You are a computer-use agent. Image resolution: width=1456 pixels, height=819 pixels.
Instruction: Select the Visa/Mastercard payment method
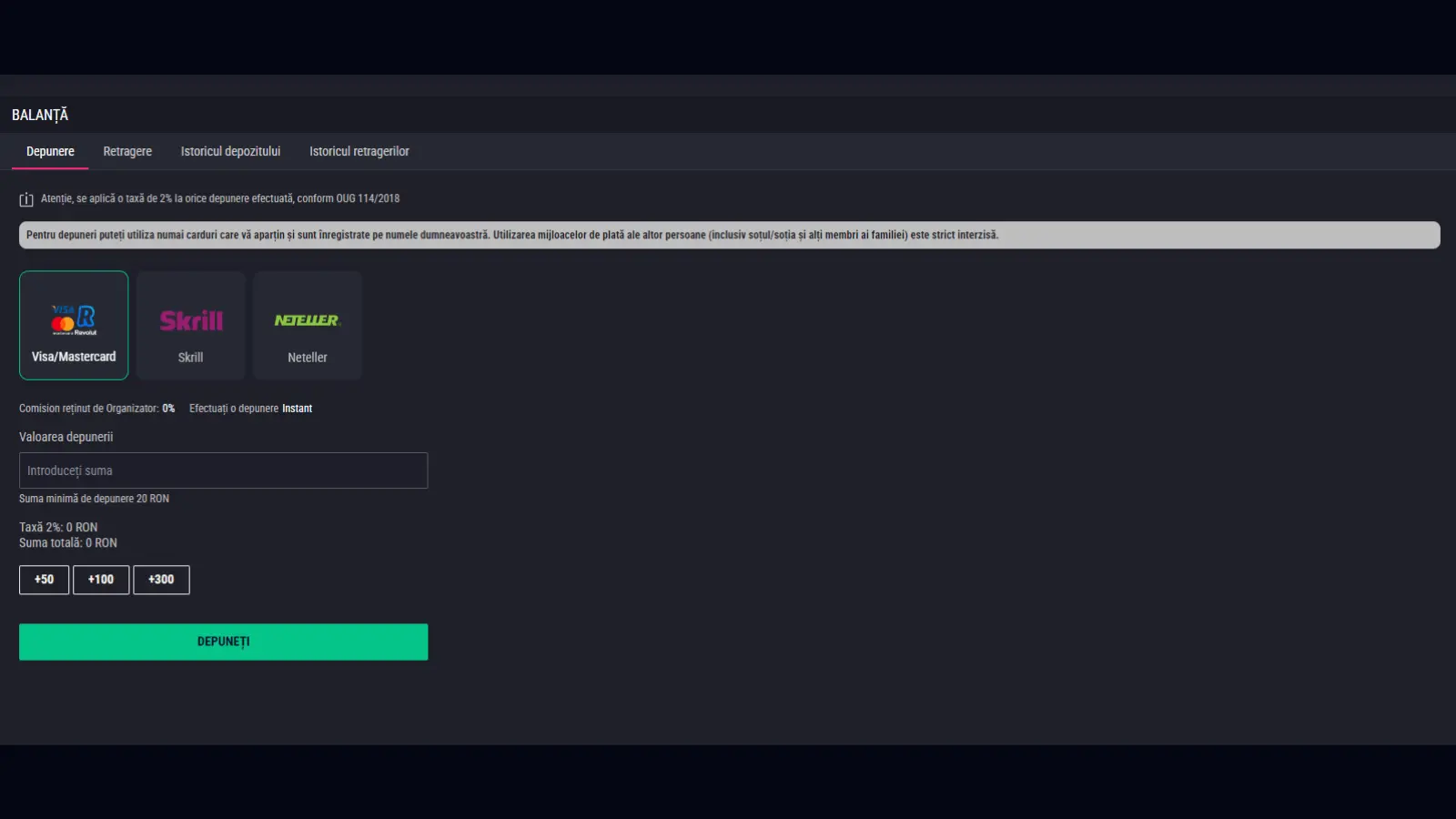[x=74, y=325]
